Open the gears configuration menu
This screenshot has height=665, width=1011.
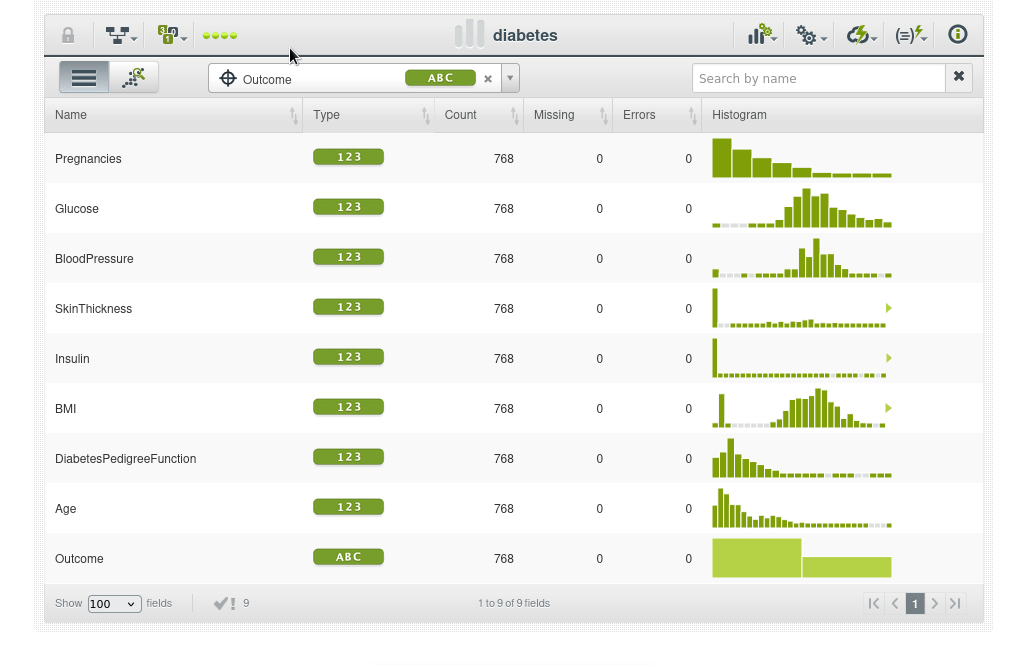point(810,36)
